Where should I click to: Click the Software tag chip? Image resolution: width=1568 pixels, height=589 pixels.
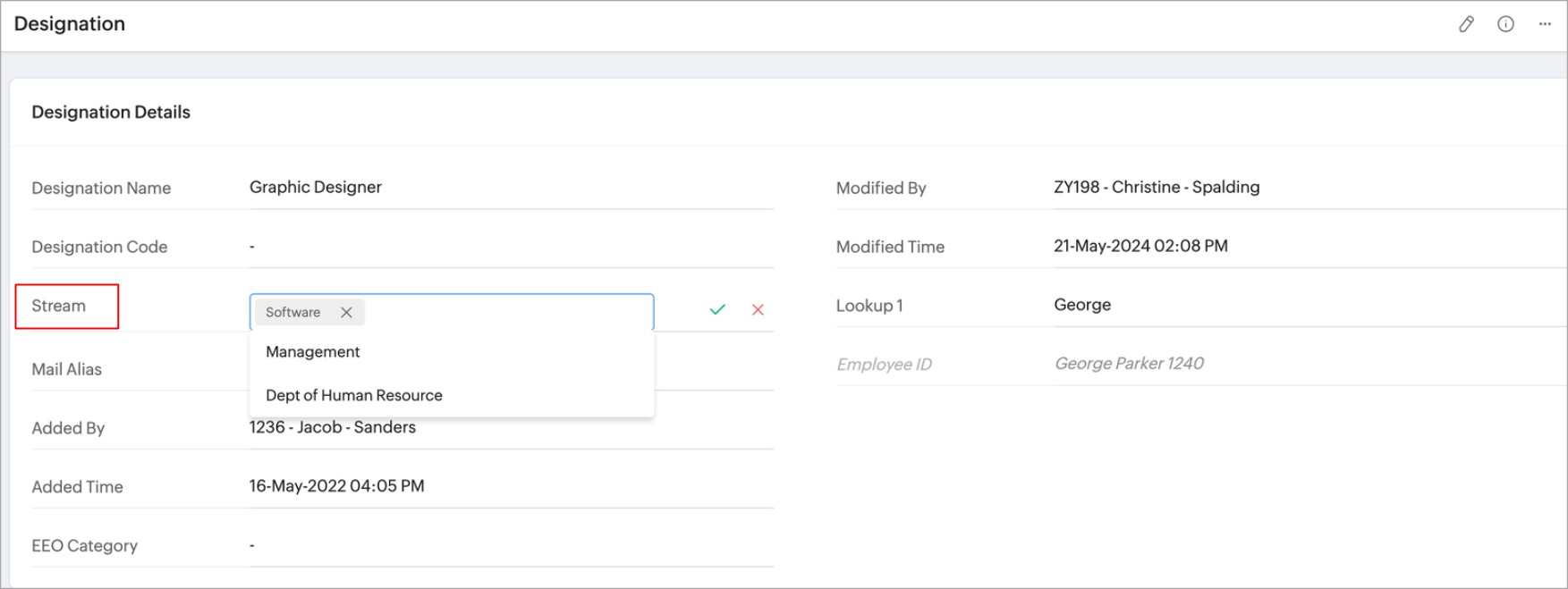click(292, 312)
